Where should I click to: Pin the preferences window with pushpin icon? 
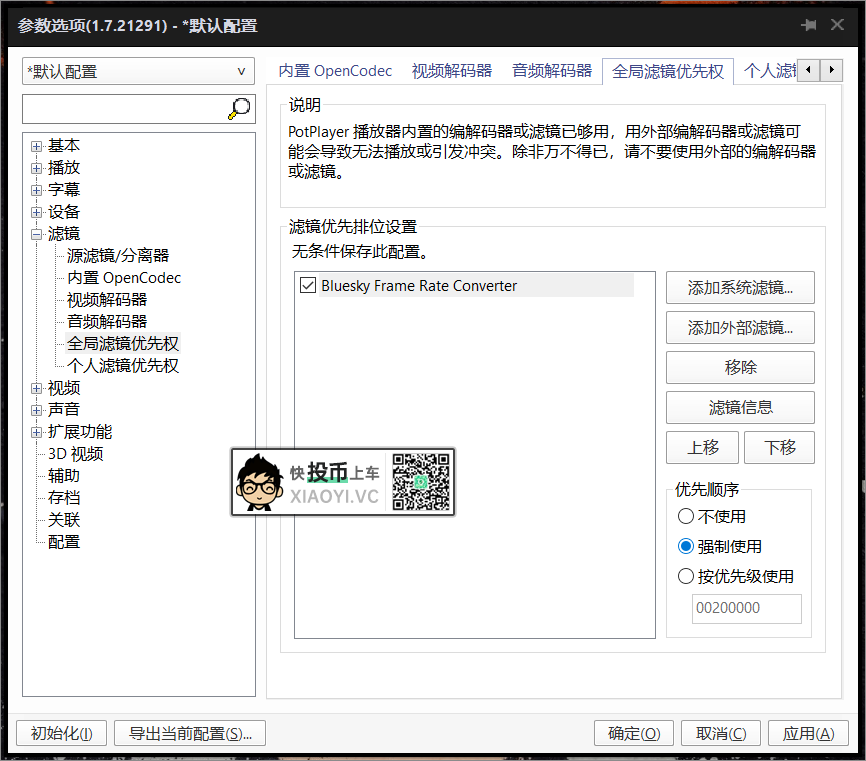point(809,25)
